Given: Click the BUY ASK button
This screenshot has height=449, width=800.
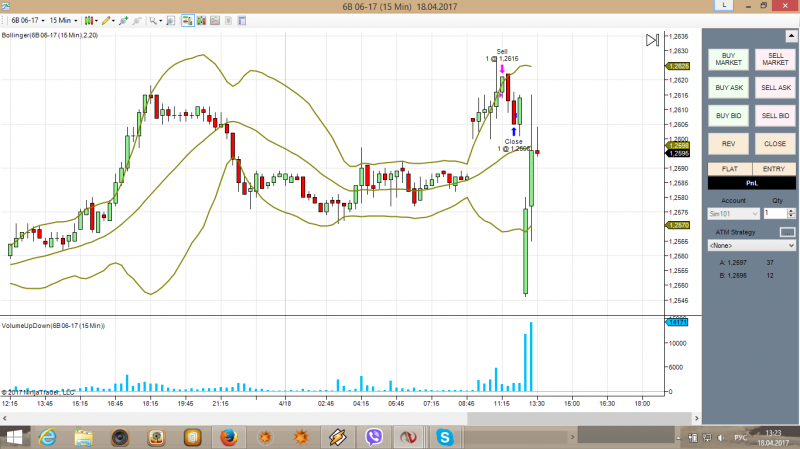Looking at the screenshot, I should tap(728, 88).
